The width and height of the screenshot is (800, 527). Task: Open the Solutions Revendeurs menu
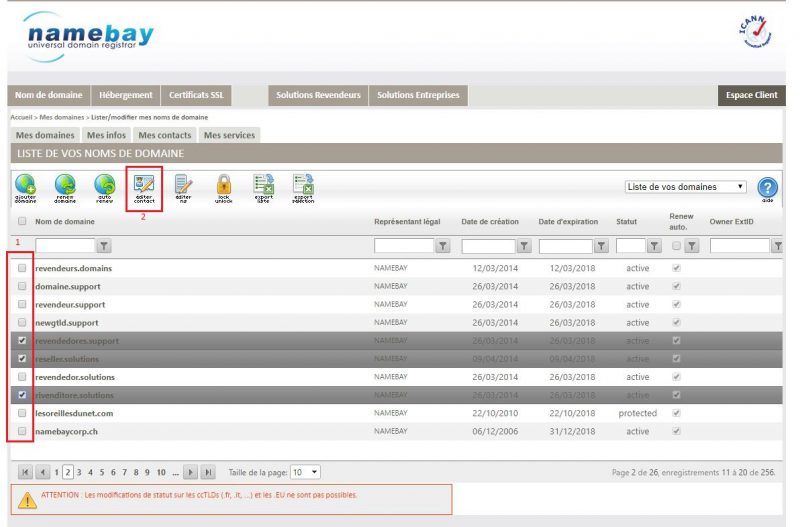pos(318,95)
